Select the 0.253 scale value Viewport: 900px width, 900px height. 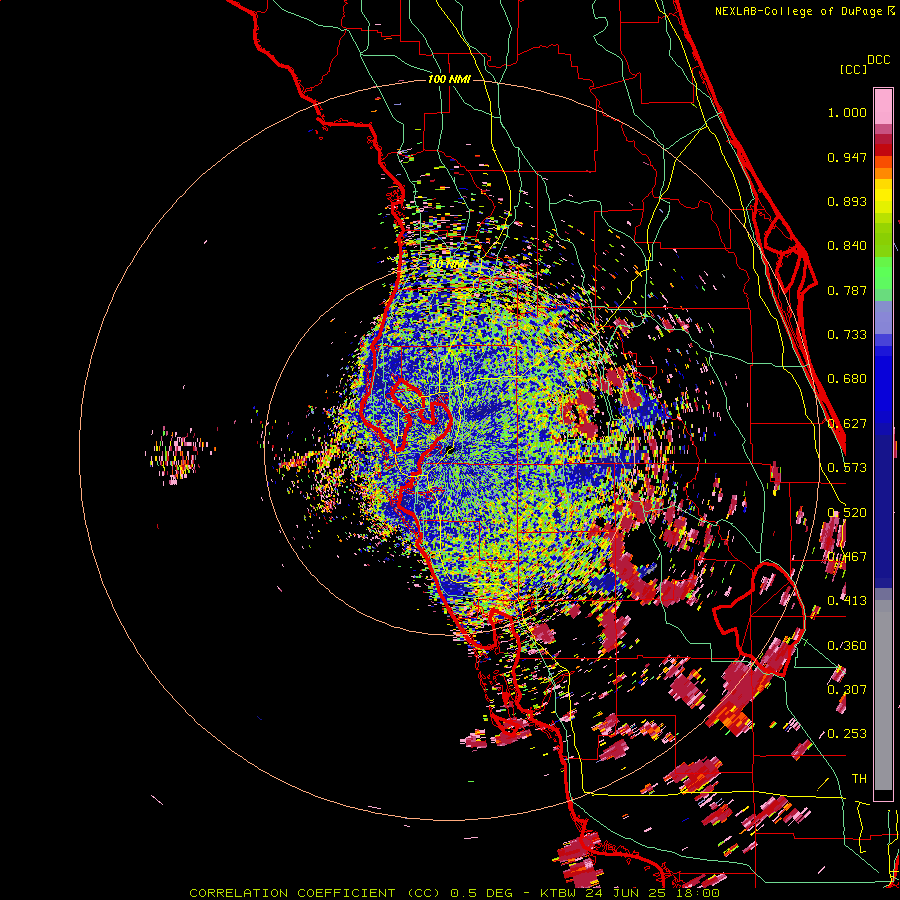tap(847, 734)
